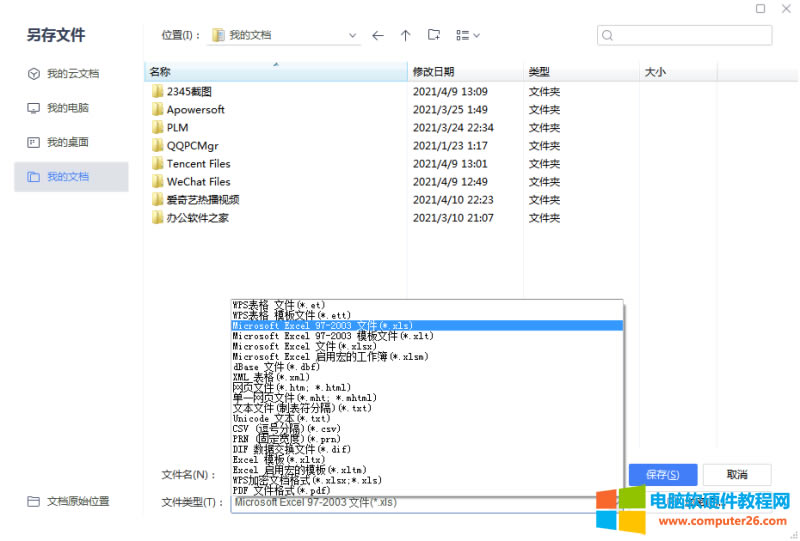Choose PDF 文件格式(*.pdf) format
Image resolution: width=800 pixels, height=541 pixels.
point(427,490)
